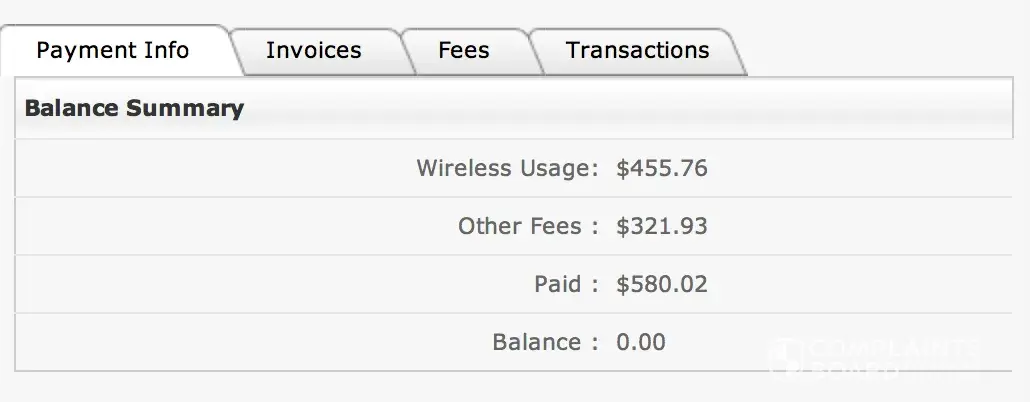Image resolution: width=1030 pixels, height=402 pixels.
Task: Click the colon after the Paid label
Action: (x=594, y=285)
